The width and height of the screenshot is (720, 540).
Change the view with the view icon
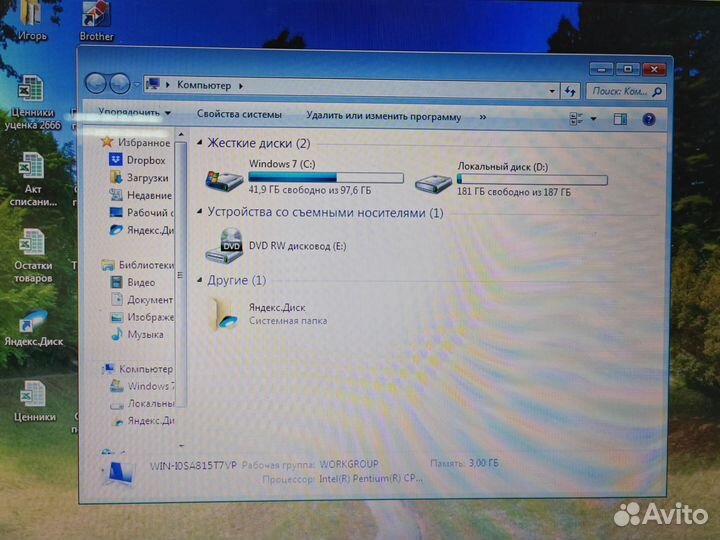pyautogui.click(x=576, y=119)
